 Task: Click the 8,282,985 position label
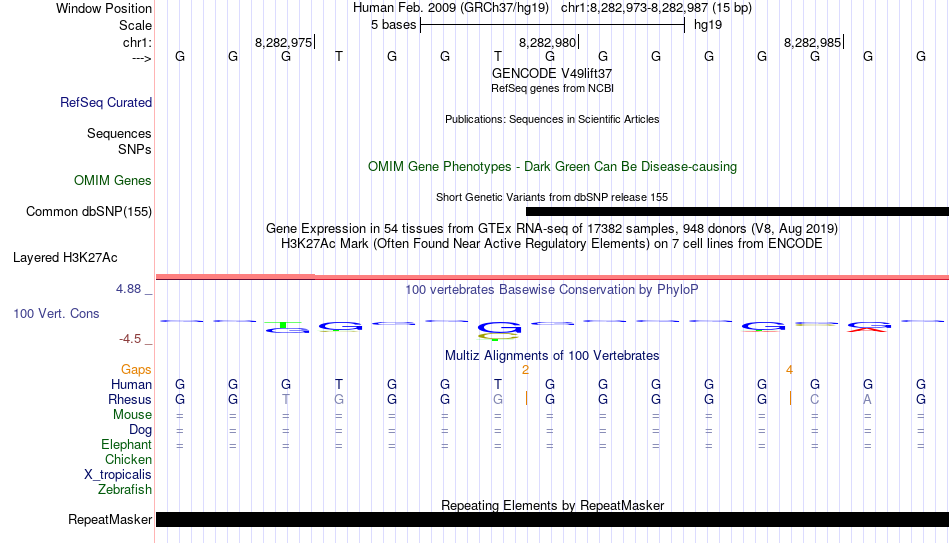(x=812, y=42)
